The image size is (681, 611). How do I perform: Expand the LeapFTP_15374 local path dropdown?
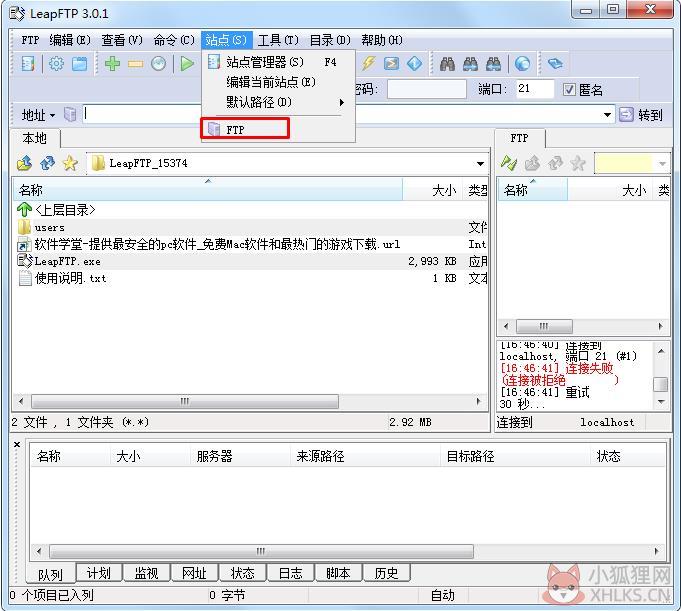(x=480, y=164)
